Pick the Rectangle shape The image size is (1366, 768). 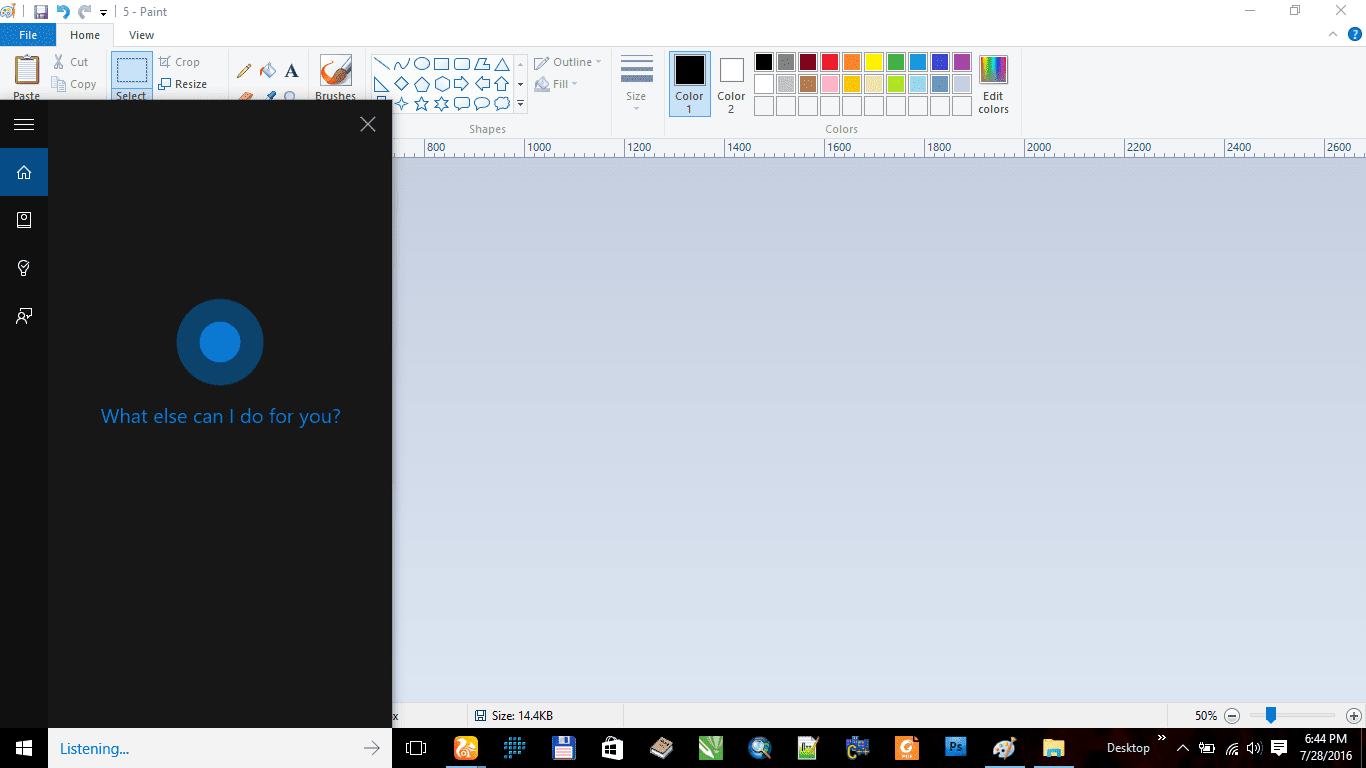coord(441,64)
